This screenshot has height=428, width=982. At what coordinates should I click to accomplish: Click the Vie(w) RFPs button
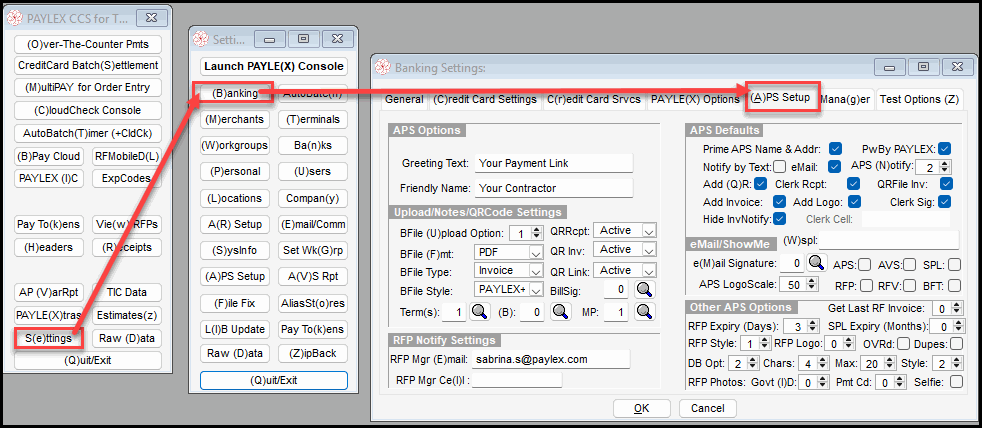(127, 224)
